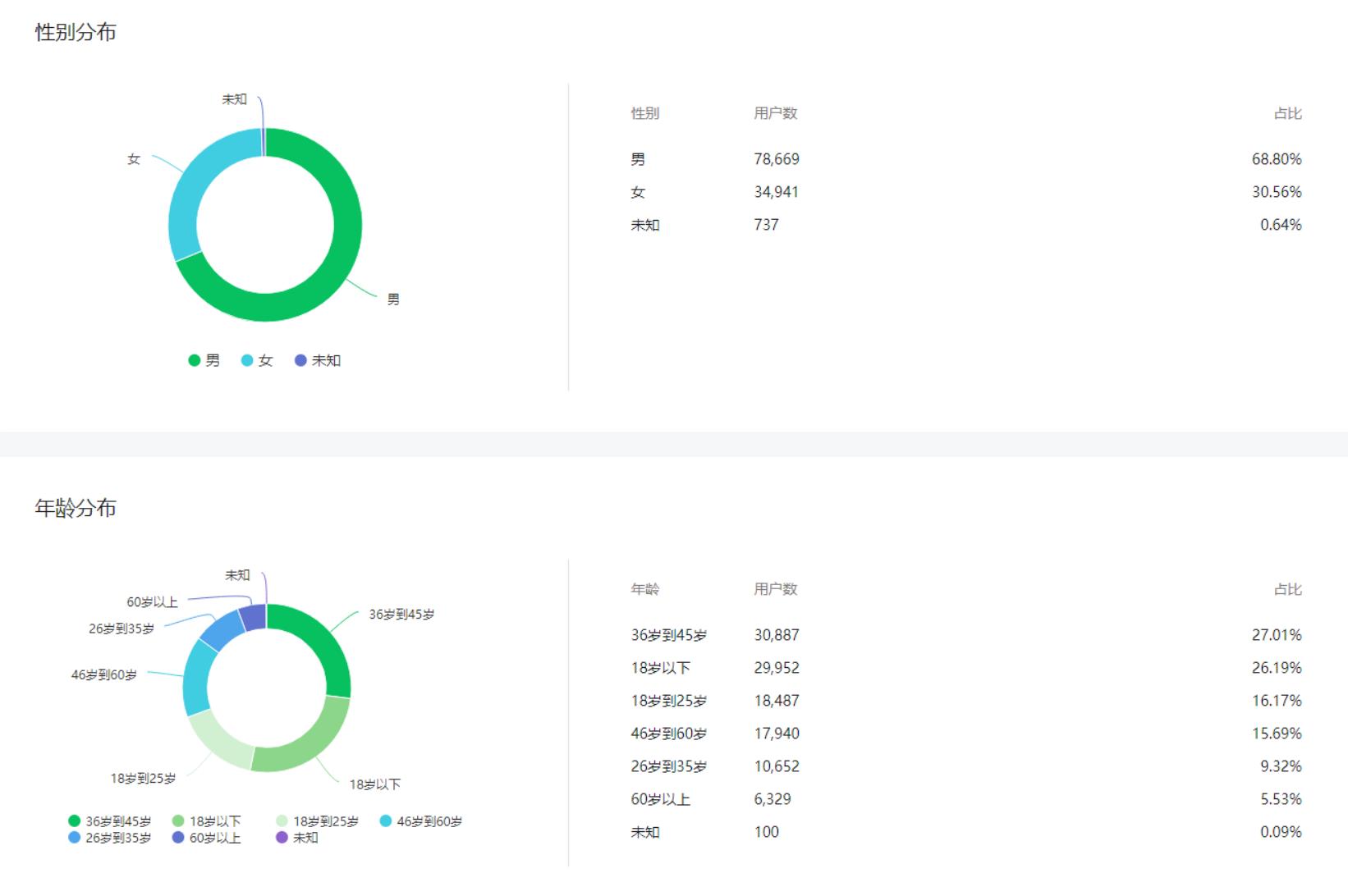Toggle 未知 legend item in gender chart

pos(318,360)
